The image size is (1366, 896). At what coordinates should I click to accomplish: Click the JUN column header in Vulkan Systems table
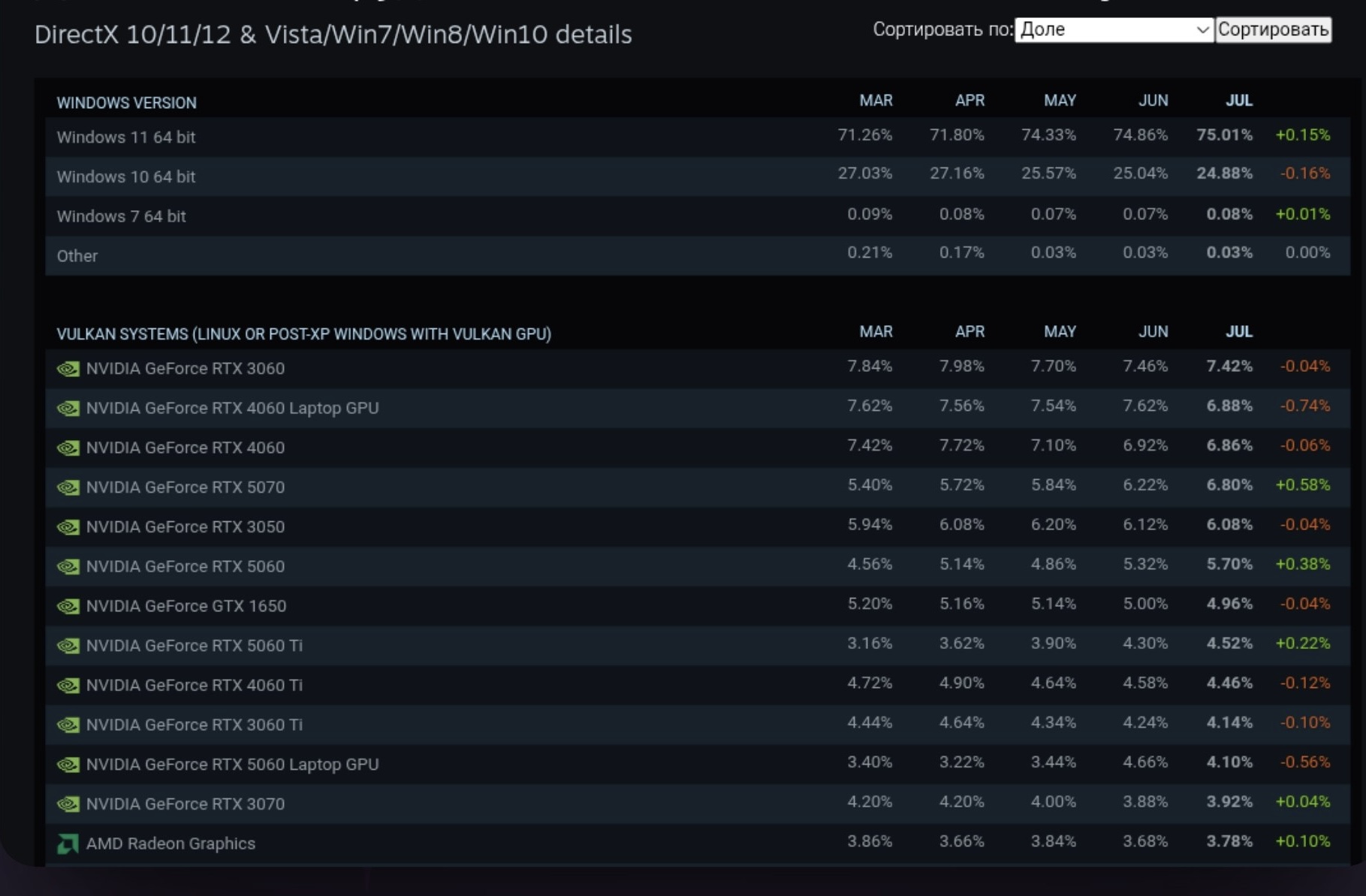point(1153,332)
